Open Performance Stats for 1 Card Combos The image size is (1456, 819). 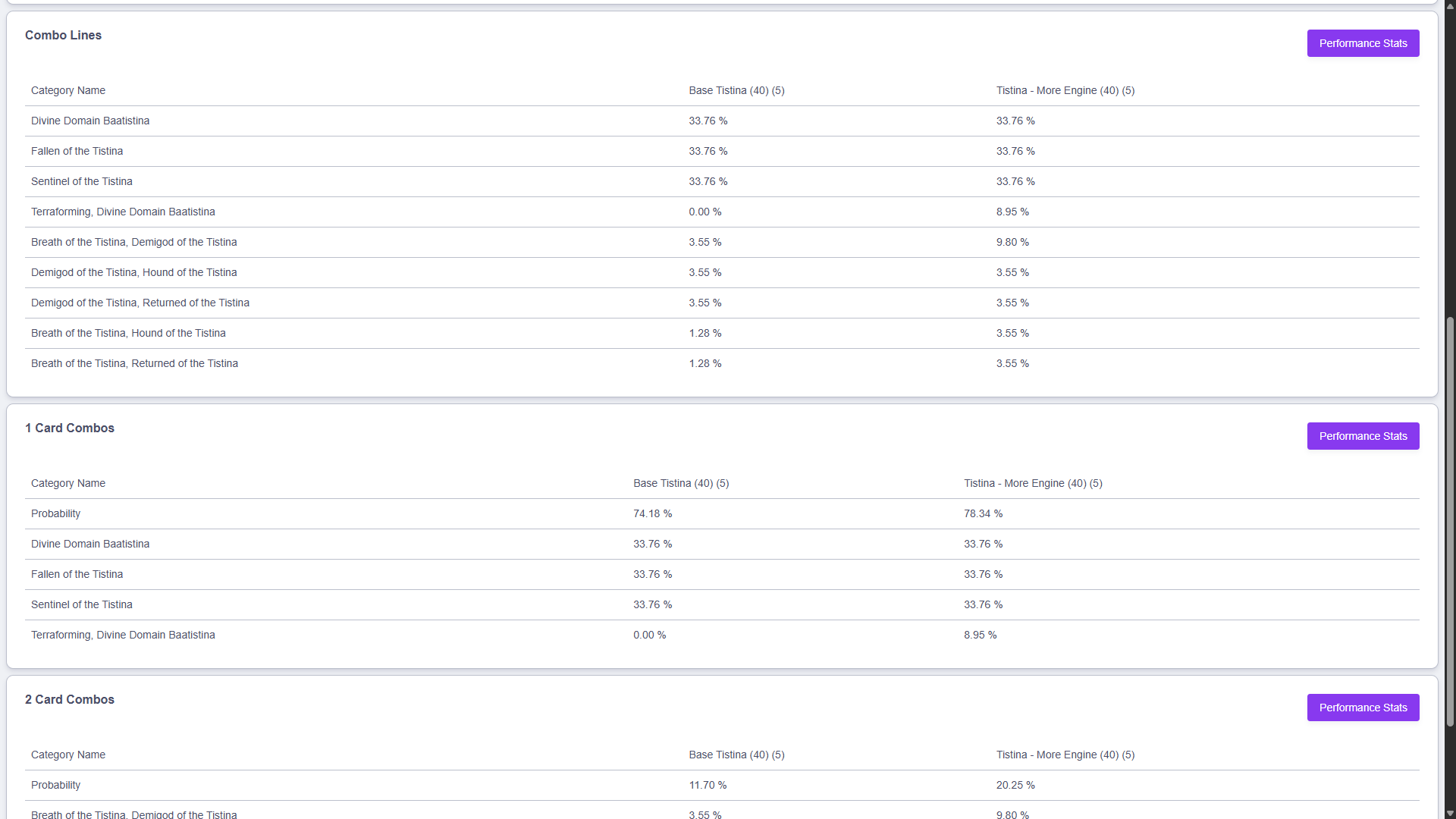point(1363,436)
